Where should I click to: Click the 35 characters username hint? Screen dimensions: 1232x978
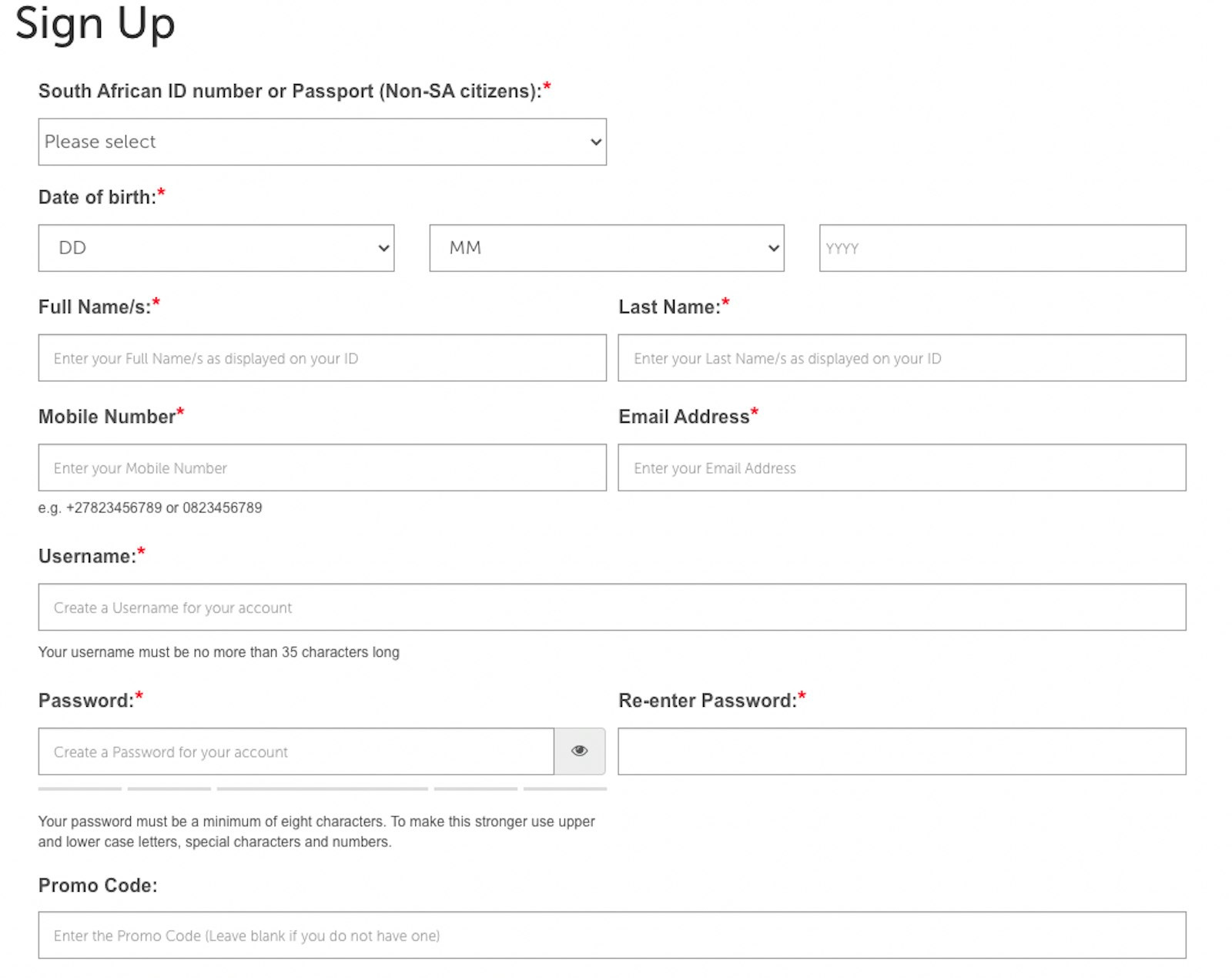click(219, 652)
